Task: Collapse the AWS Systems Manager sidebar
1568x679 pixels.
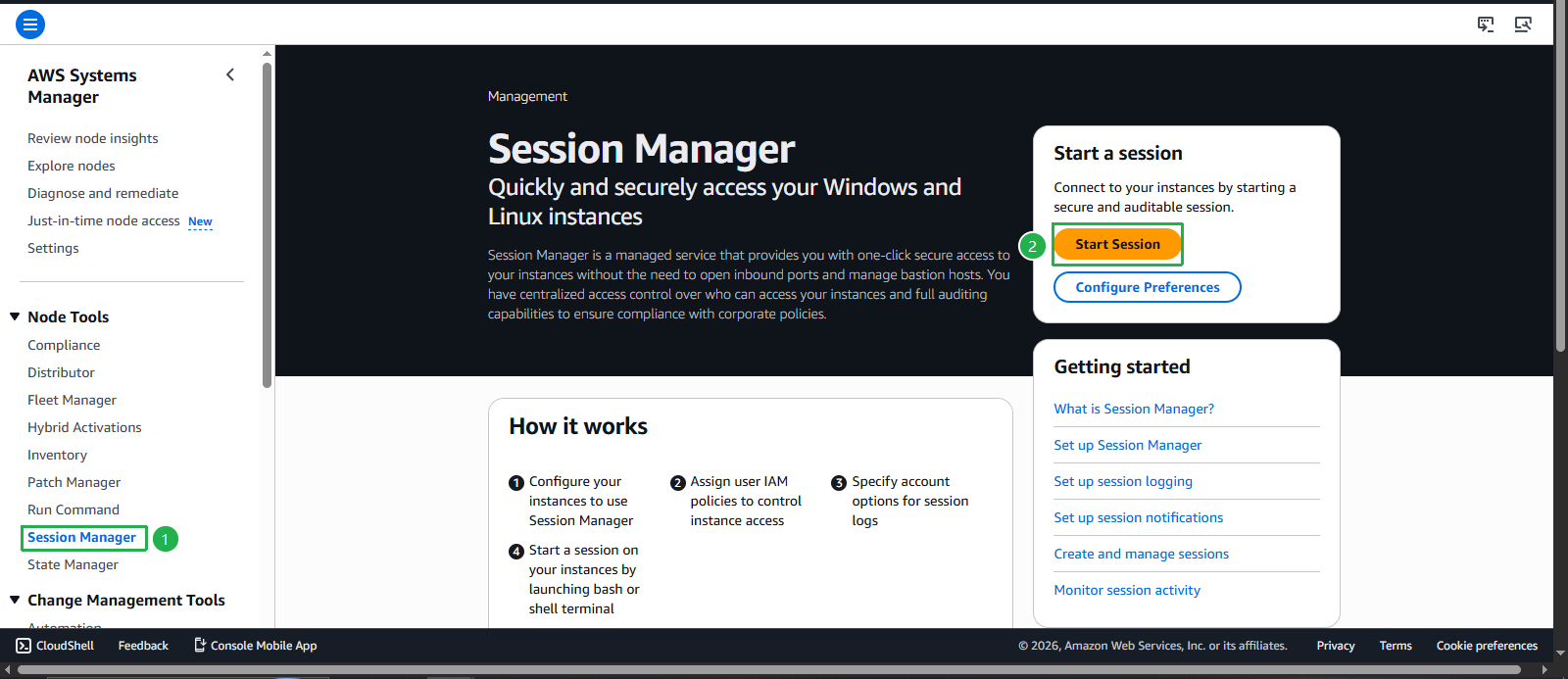Action: [230, 74]
